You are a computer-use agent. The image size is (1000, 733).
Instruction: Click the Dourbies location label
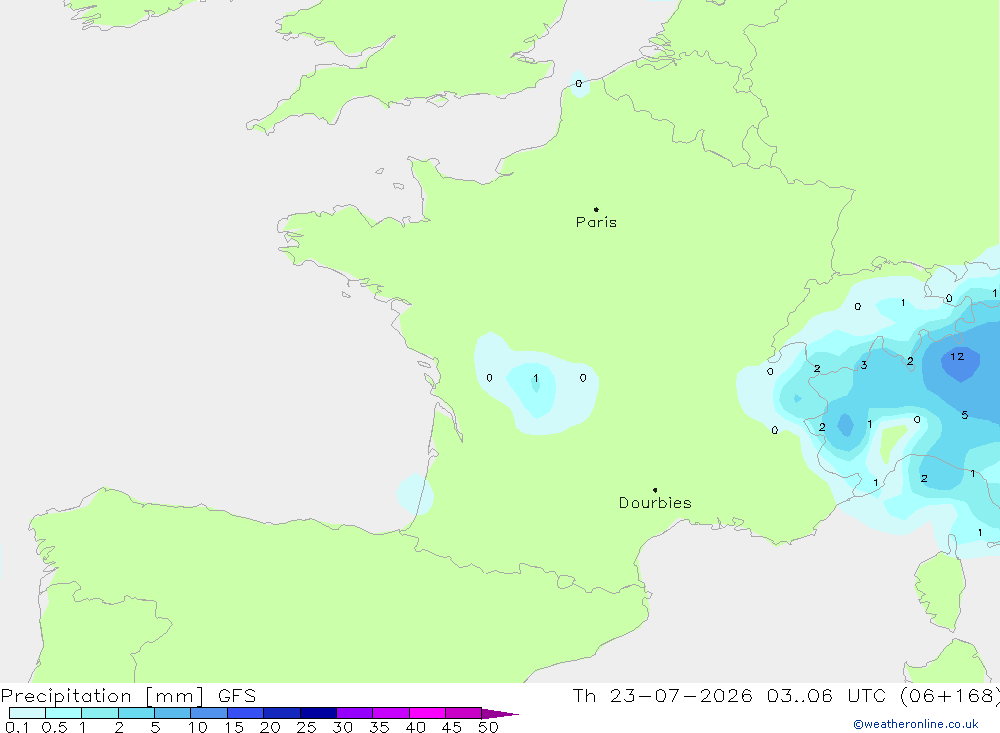click(x=655, y=503)
